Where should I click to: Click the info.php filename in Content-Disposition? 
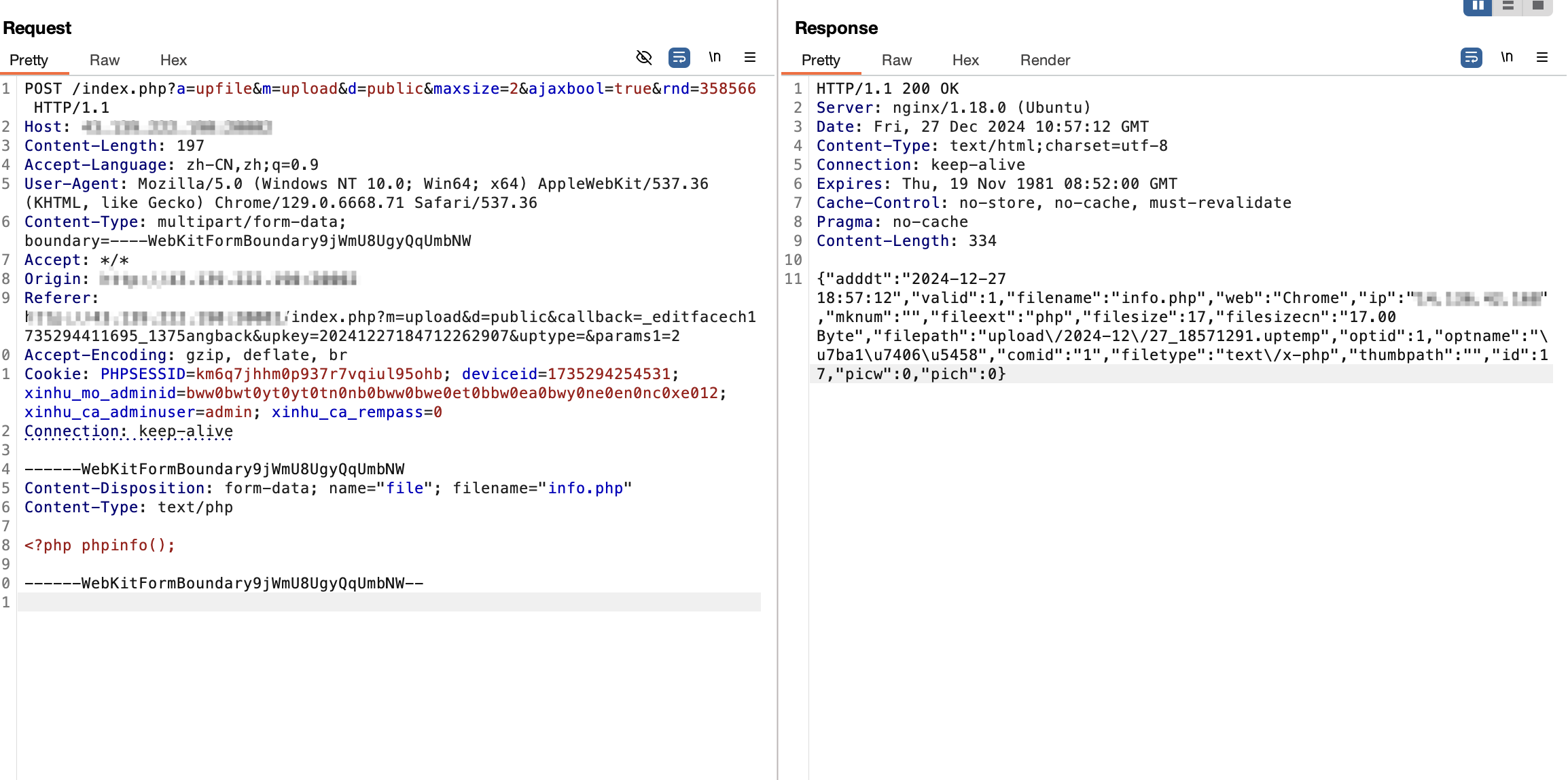tap(586, 489)
